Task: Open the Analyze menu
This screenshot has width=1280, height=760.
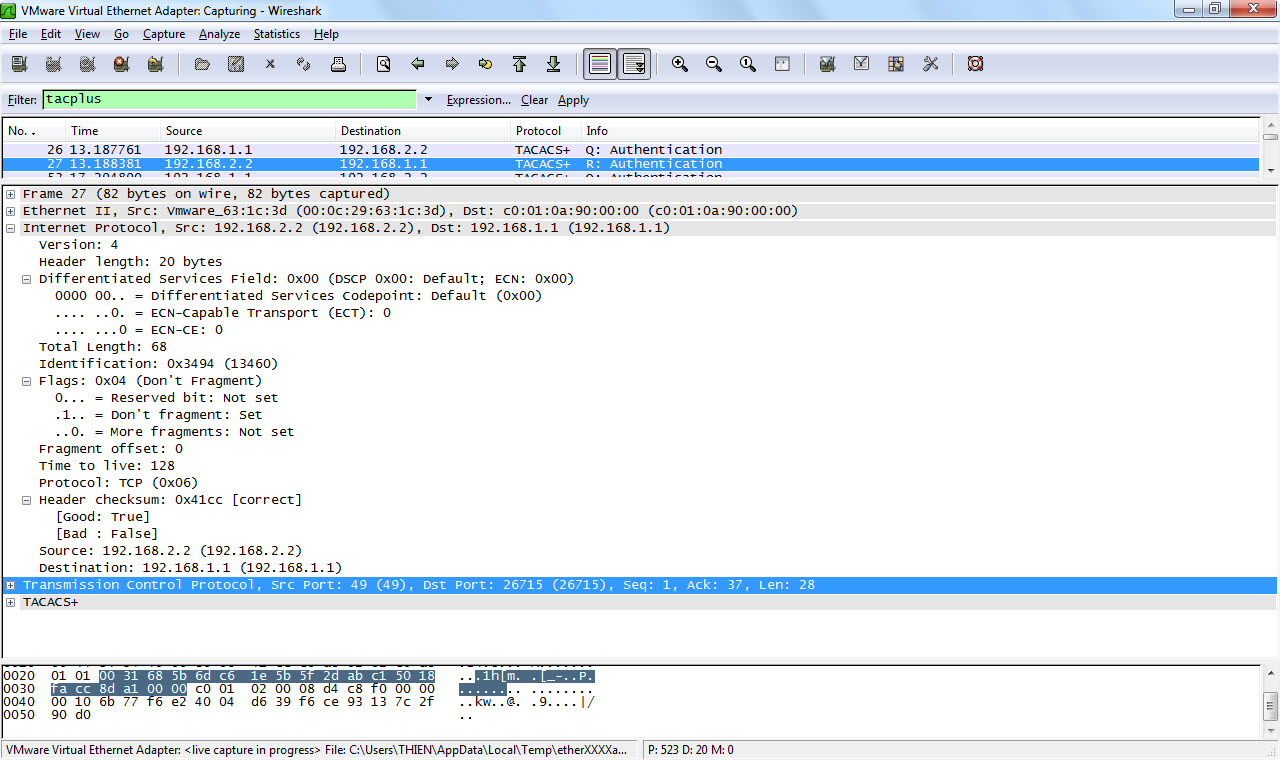Action: [x=219, y=34]
